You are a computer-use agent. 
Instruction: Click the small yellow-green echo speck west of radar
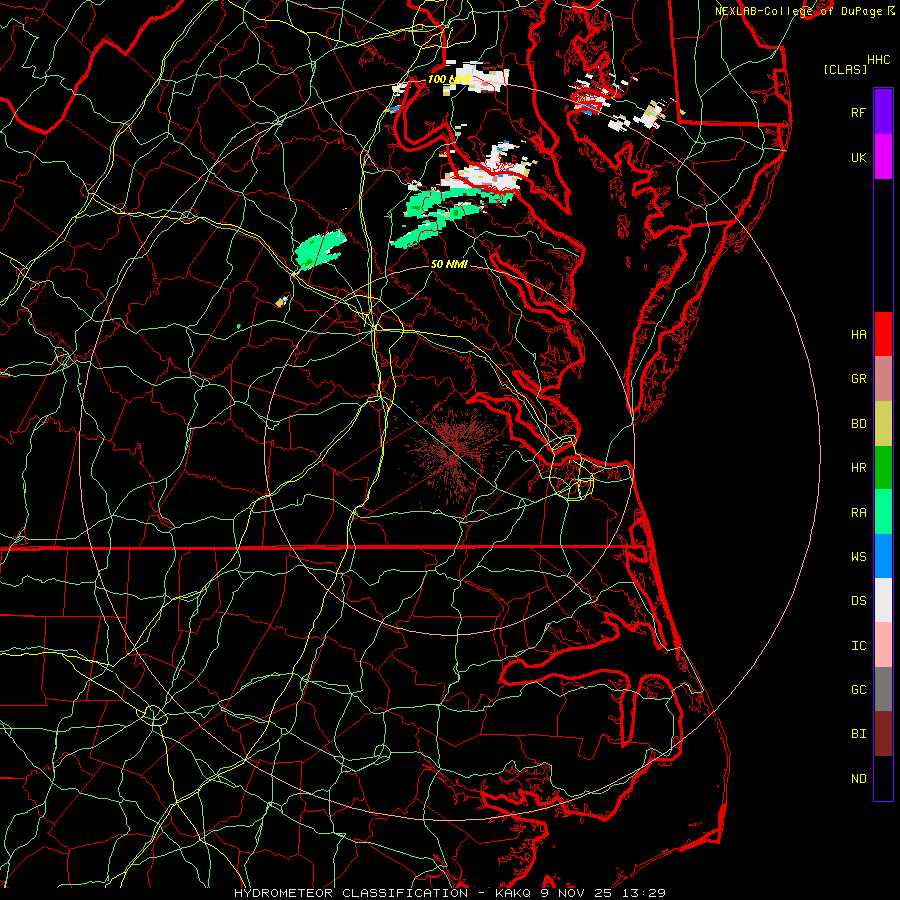coord(281,301)
